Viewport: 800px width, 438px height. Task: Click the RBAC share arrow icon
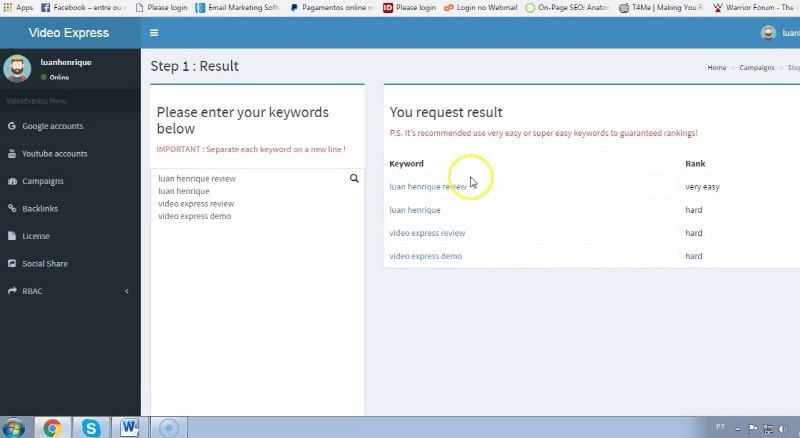click(x=12, y=291)
